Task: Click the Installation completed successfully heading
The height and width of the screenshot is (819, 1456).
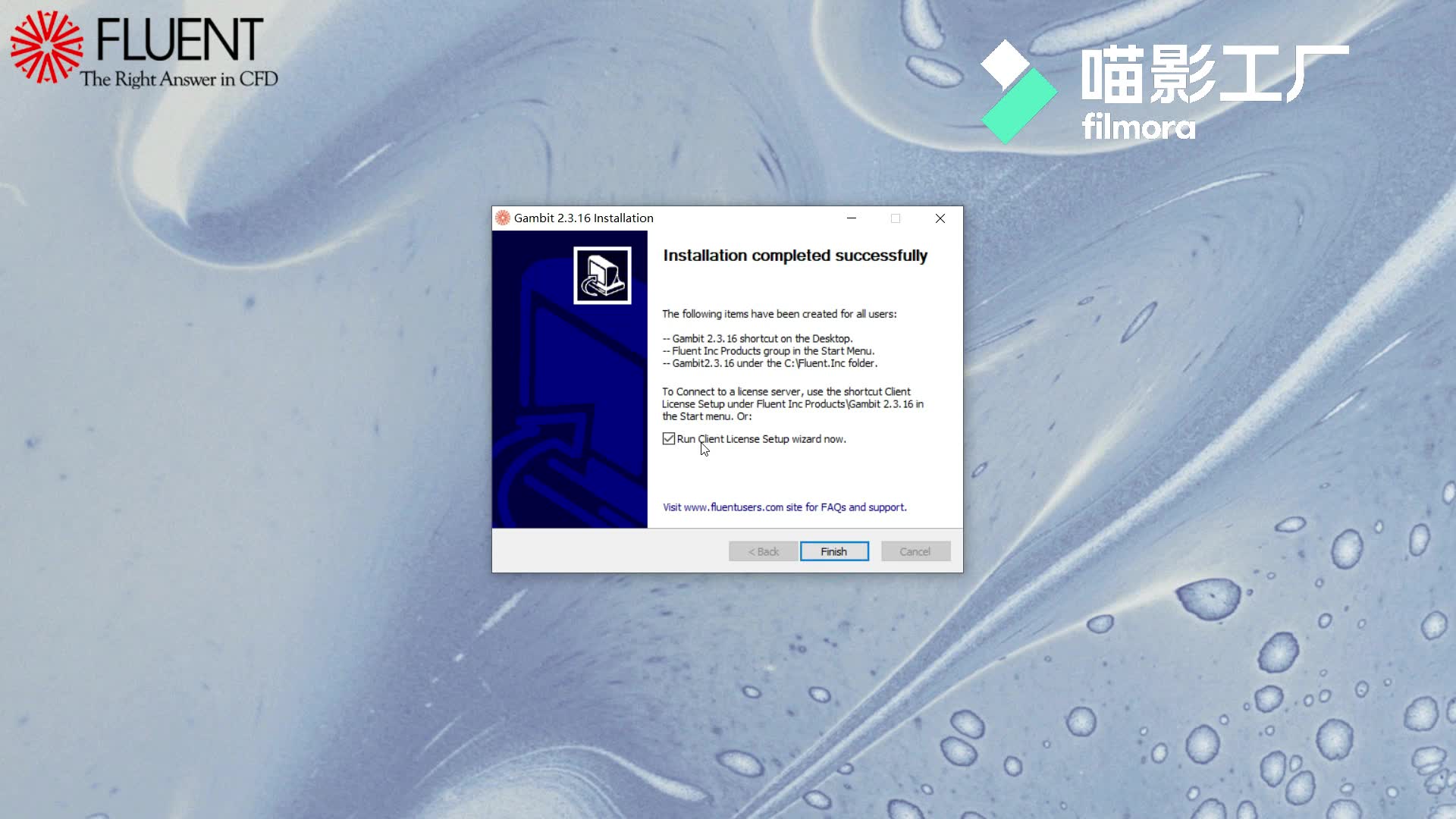Action: point(795,256)
